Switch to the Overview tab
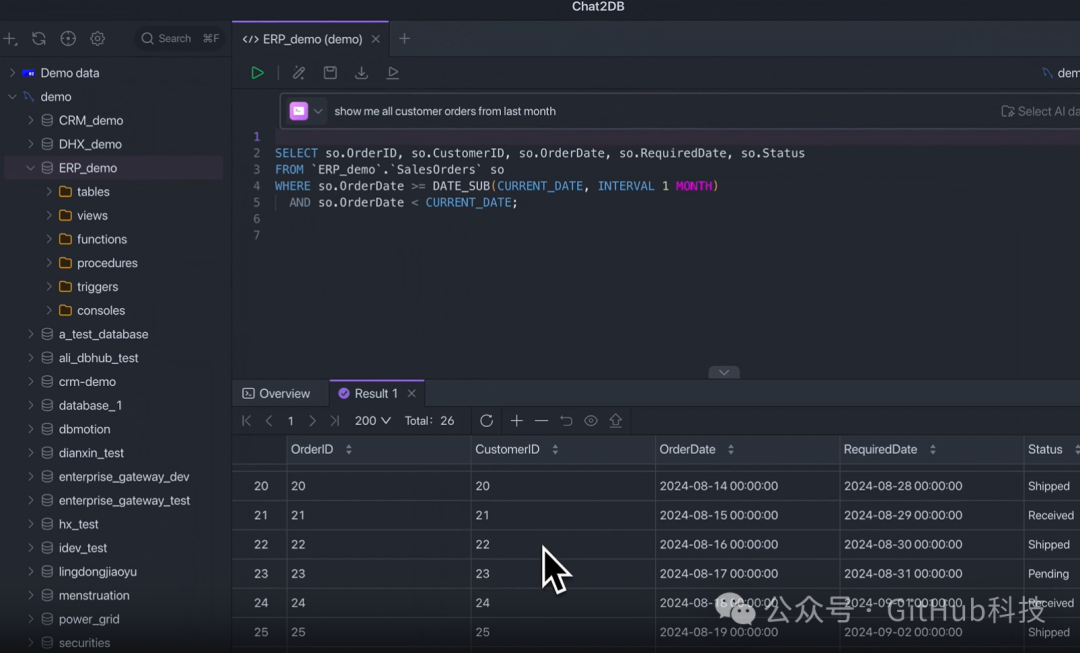Screen dimensions: 1080x653 point(276,394)
